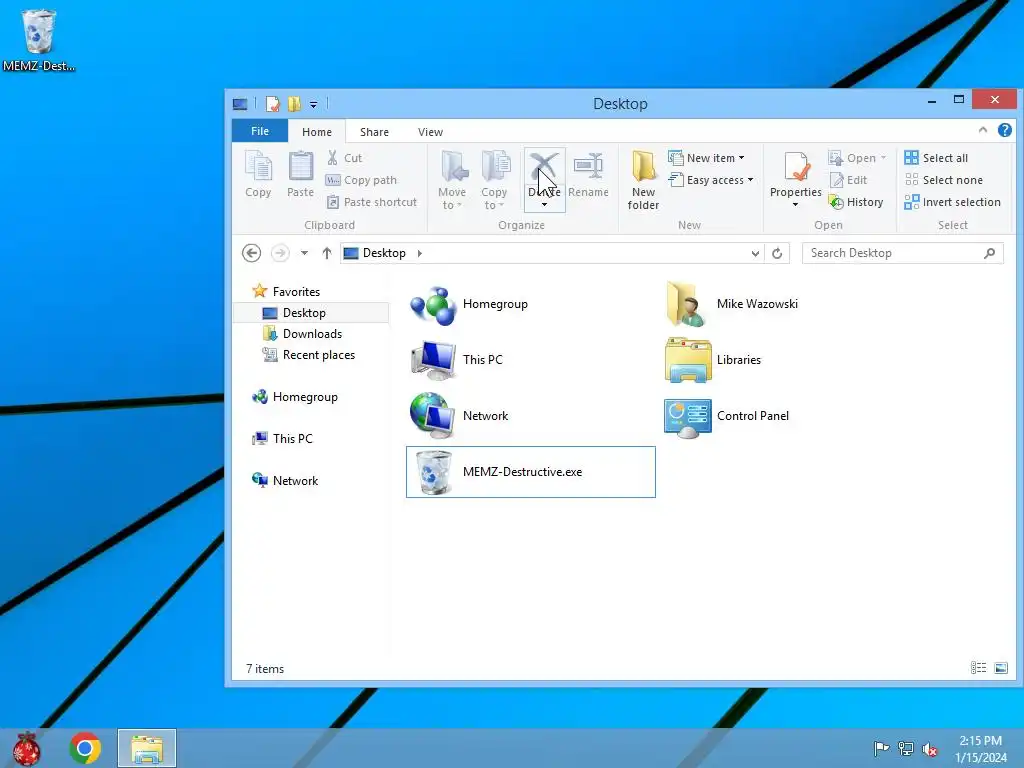
Task: Select Downloads in the navigation pane
Action: tap(302, 334)
